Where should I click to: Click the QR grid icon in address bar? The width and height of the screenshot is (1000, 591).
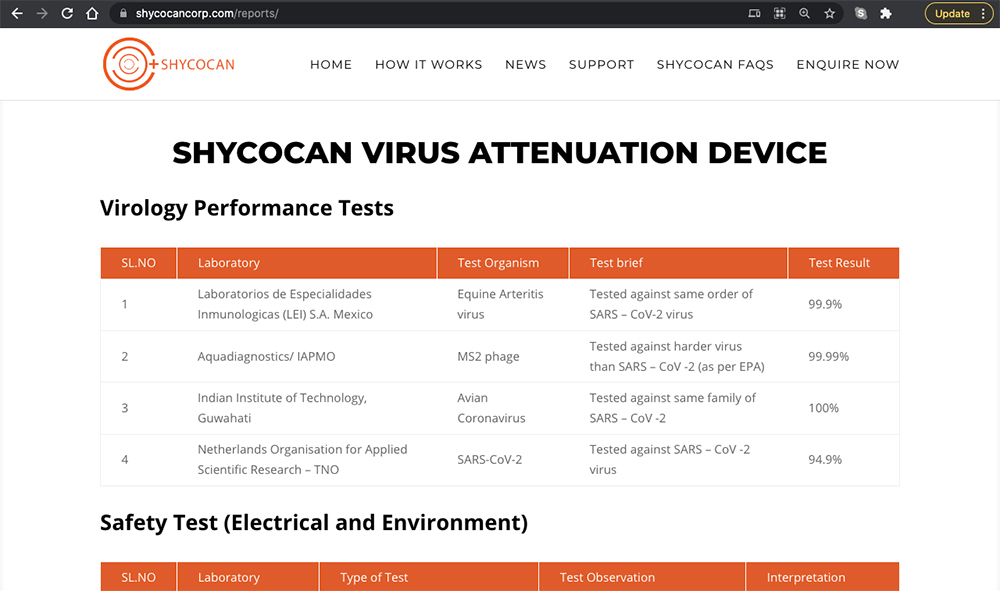coord(779,13)
